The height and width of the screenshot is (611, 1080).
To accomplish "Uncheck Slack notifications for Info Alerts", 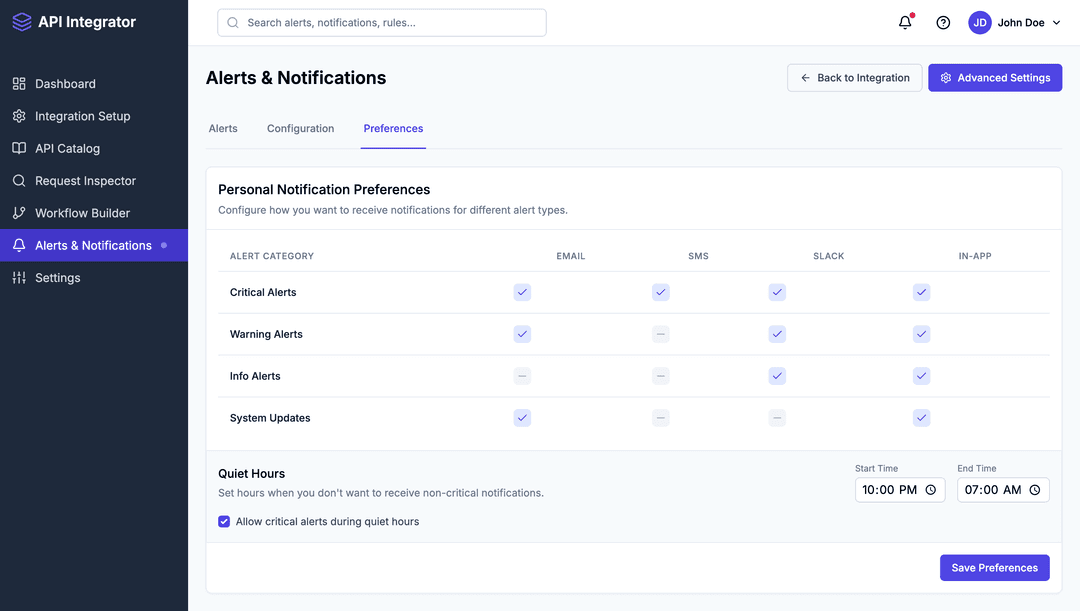I will coord(777,376).
